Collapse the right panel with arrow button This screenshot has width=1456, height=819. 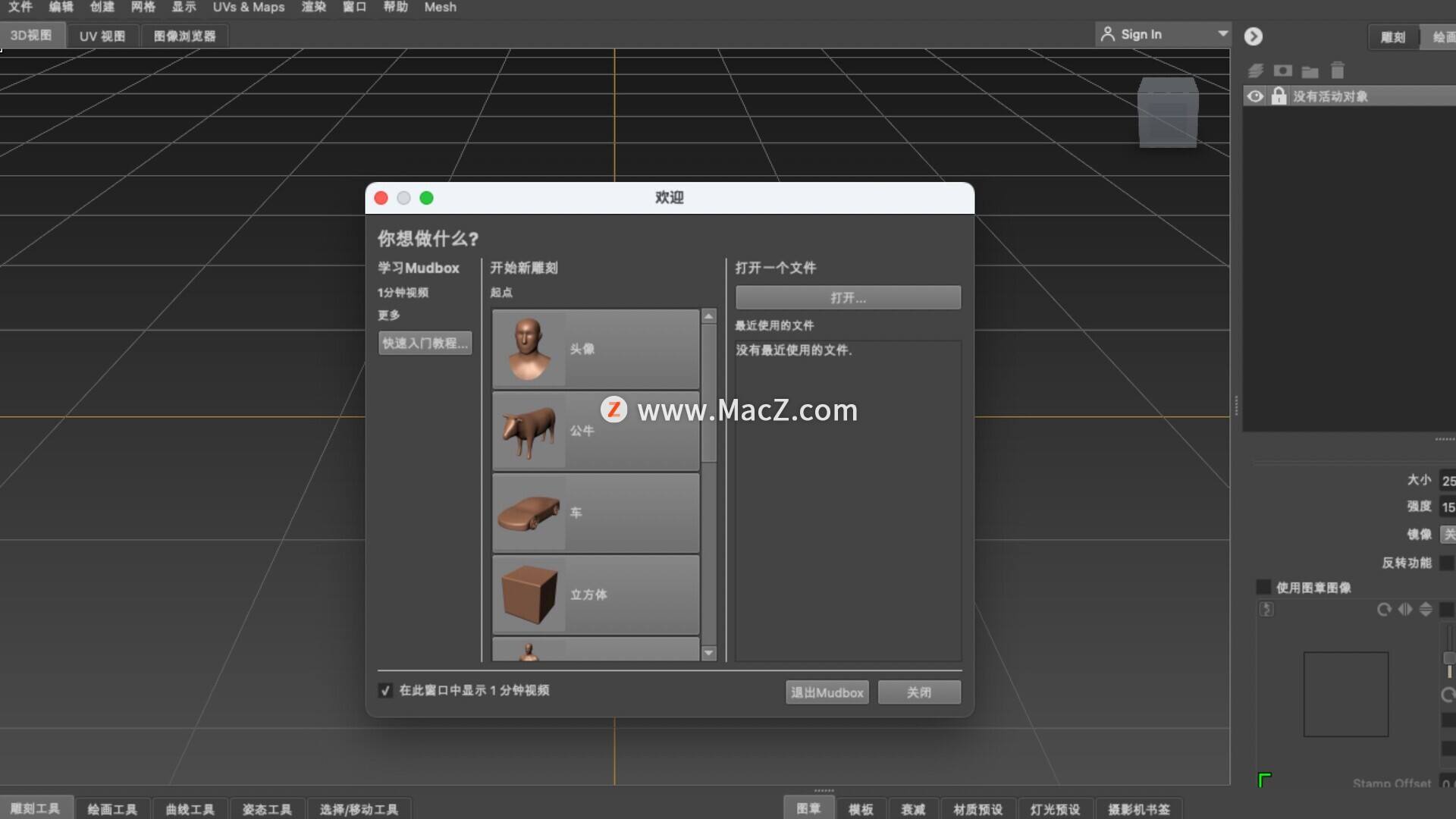point(1254,36)
